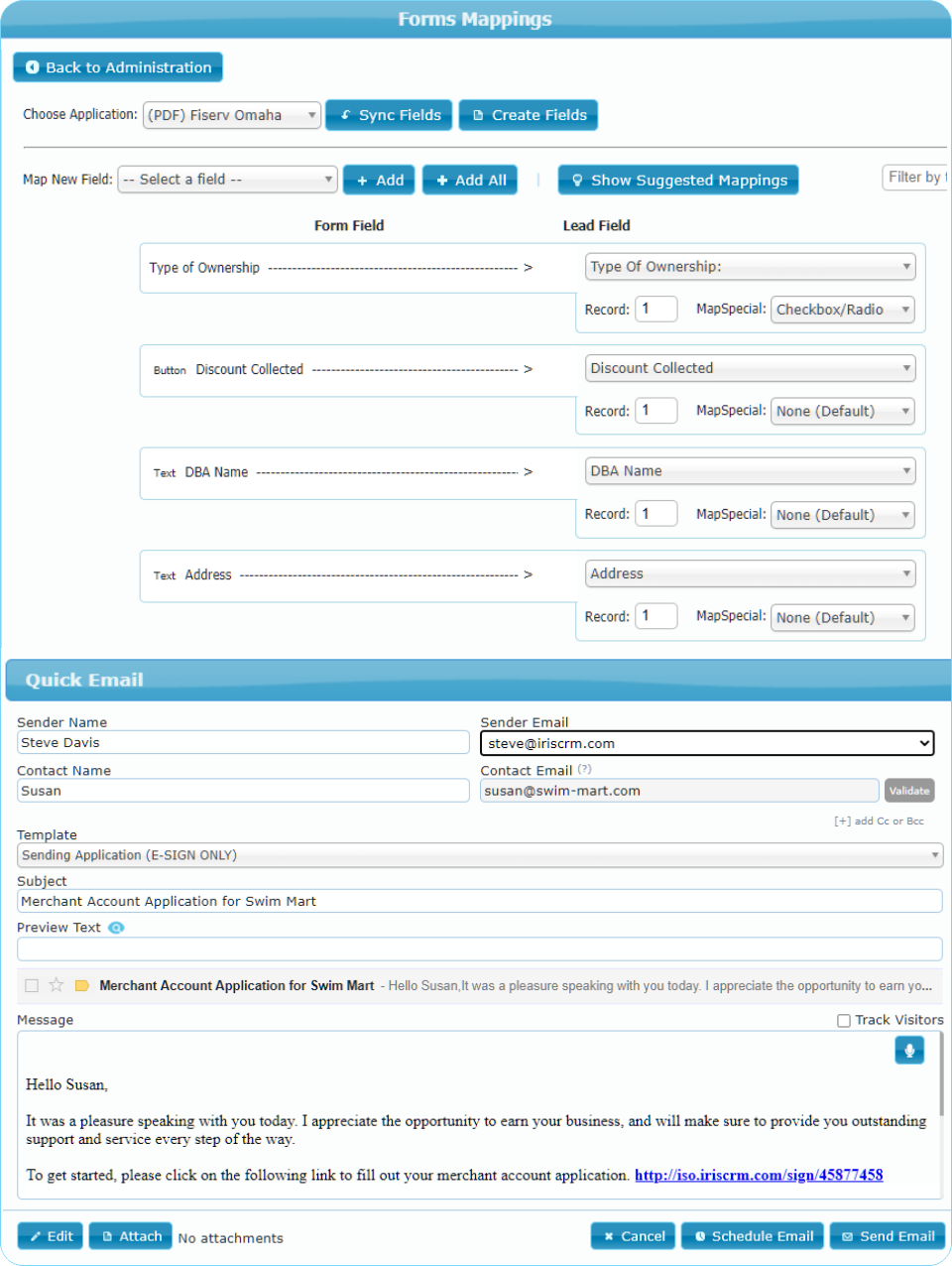Click the Validate email button

(909, 791)
